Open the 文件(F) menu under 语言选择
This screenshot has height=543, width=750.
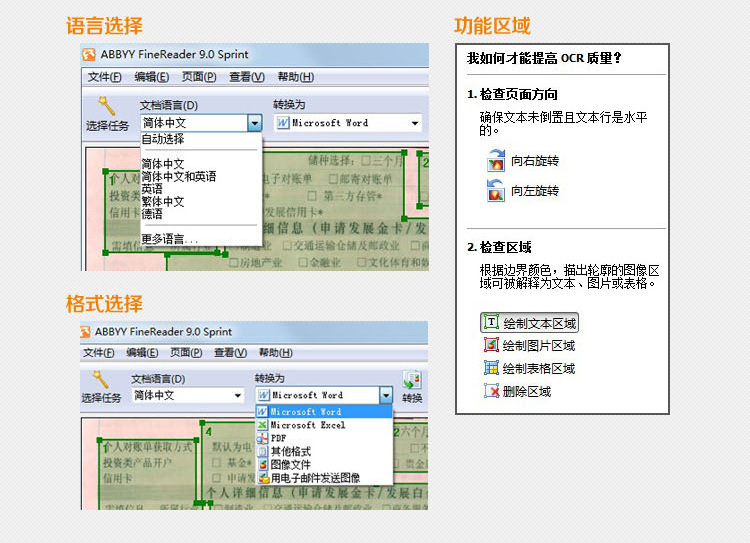click(104, 77)
